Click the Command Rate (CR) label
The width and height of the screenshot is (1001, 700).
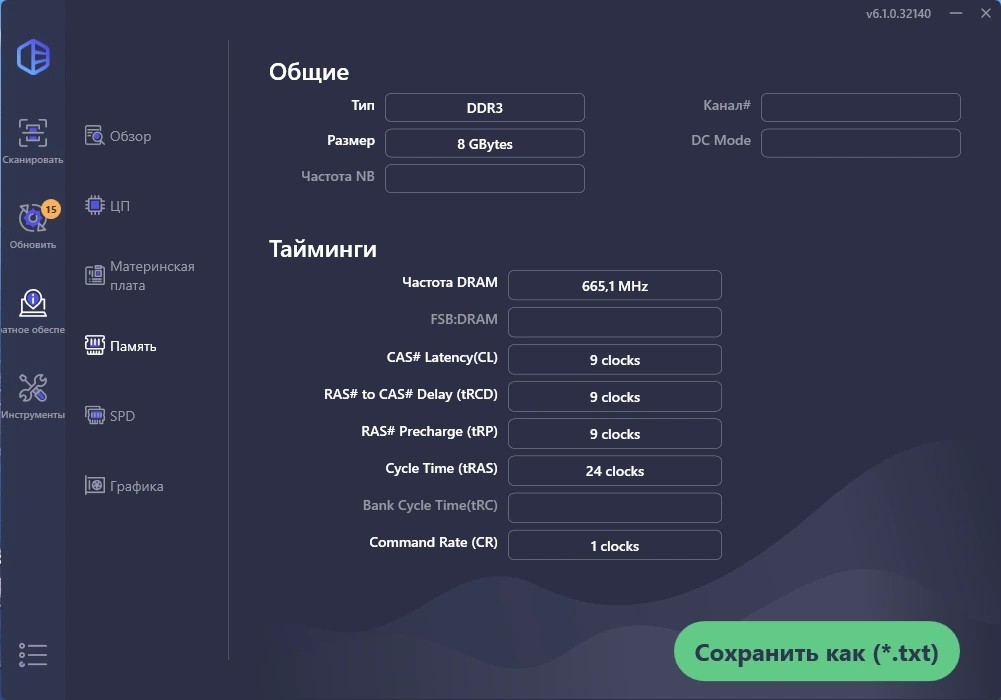pyautogui.click(x=433, y=542)
